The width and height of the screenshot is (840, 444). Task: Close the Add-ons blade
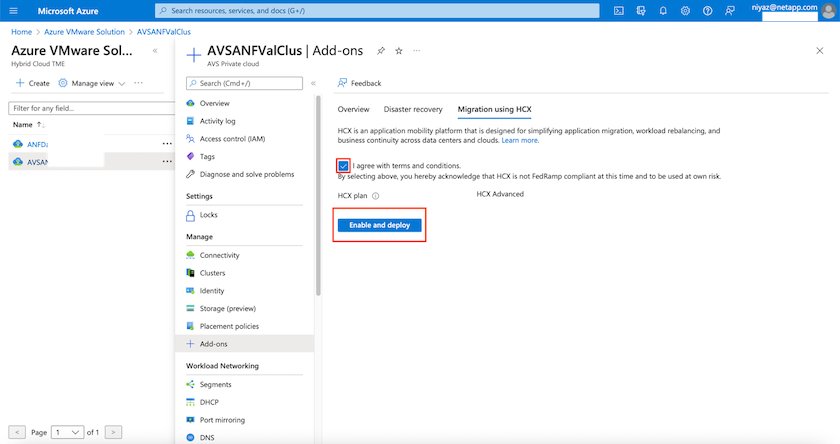820,50
